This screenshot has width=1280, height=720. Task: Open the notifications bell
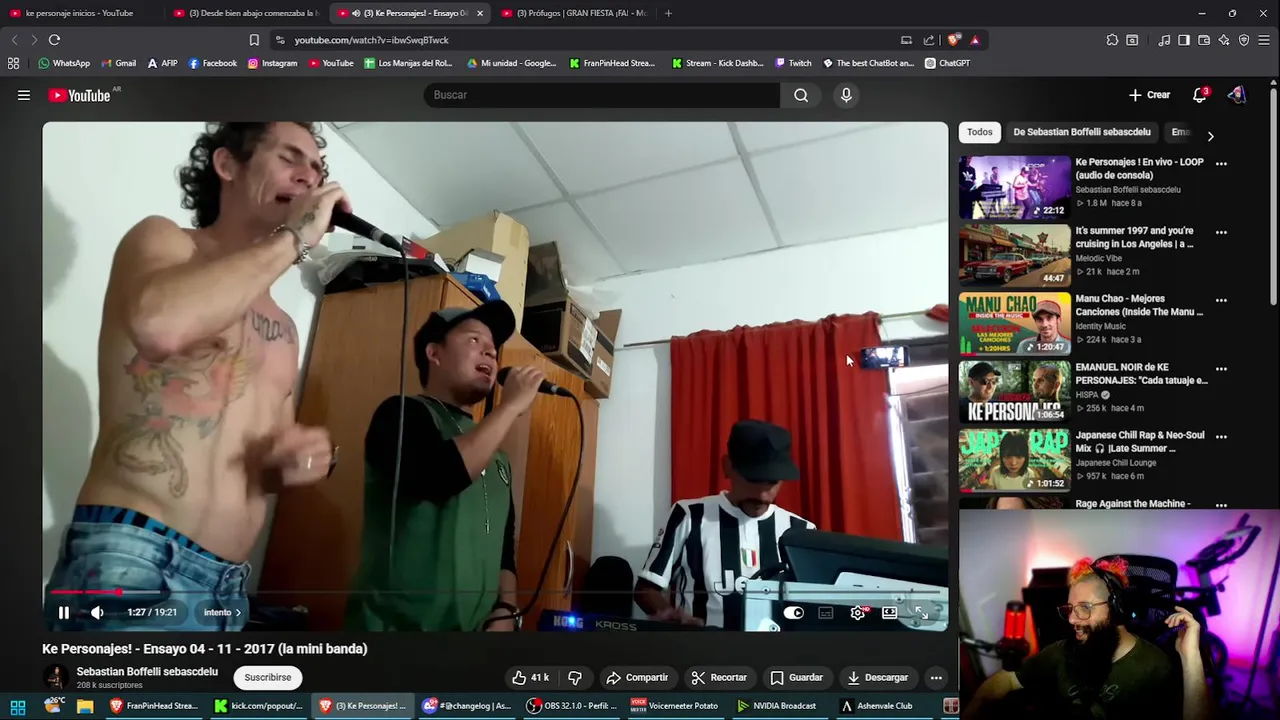1199,95
